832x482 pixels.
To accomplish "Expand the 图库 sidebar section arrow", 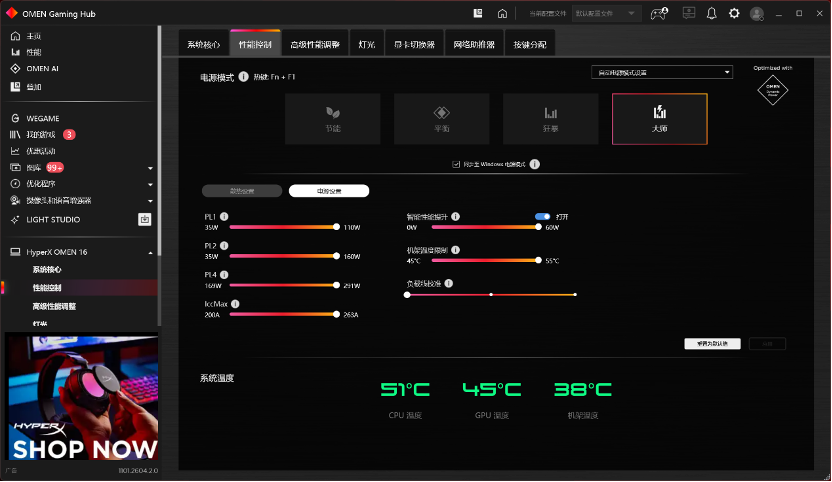I will [150, 168].
